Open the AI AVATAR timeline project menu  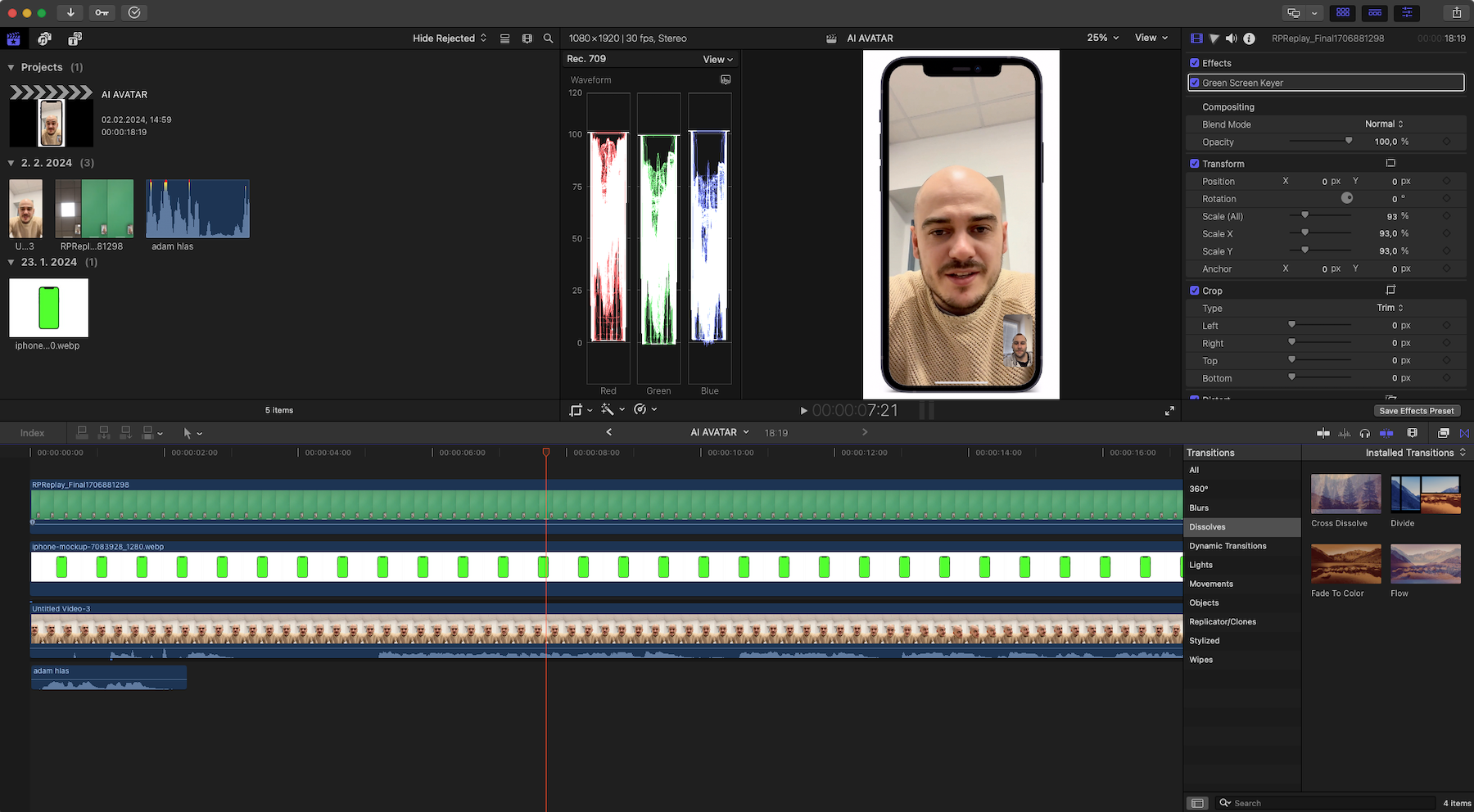pos(720,432)
